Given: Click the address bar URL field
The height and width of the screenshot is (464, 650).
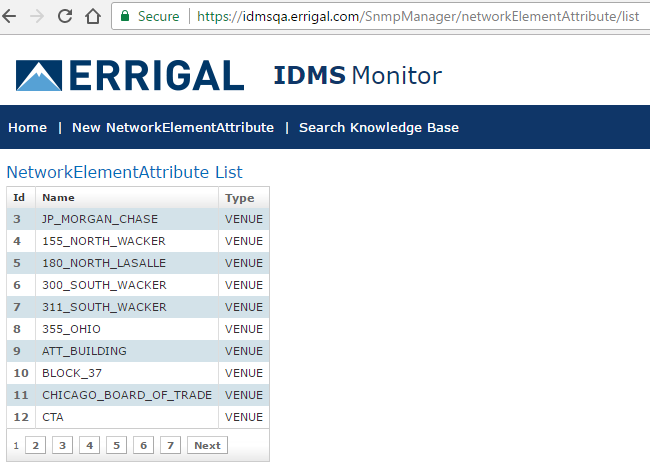Looking at the screenshot, I should tap(420, 16).
